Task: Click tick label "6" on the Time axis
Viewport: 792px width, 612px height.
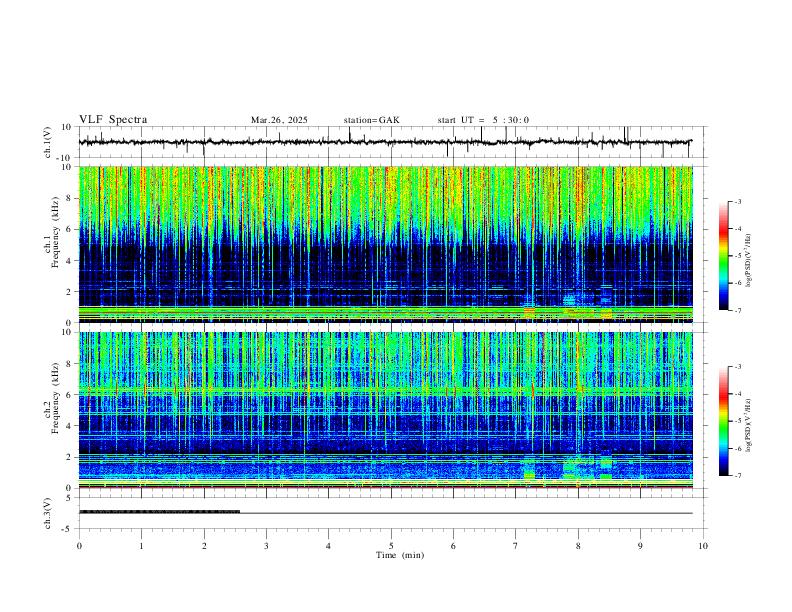Action: 453,546
